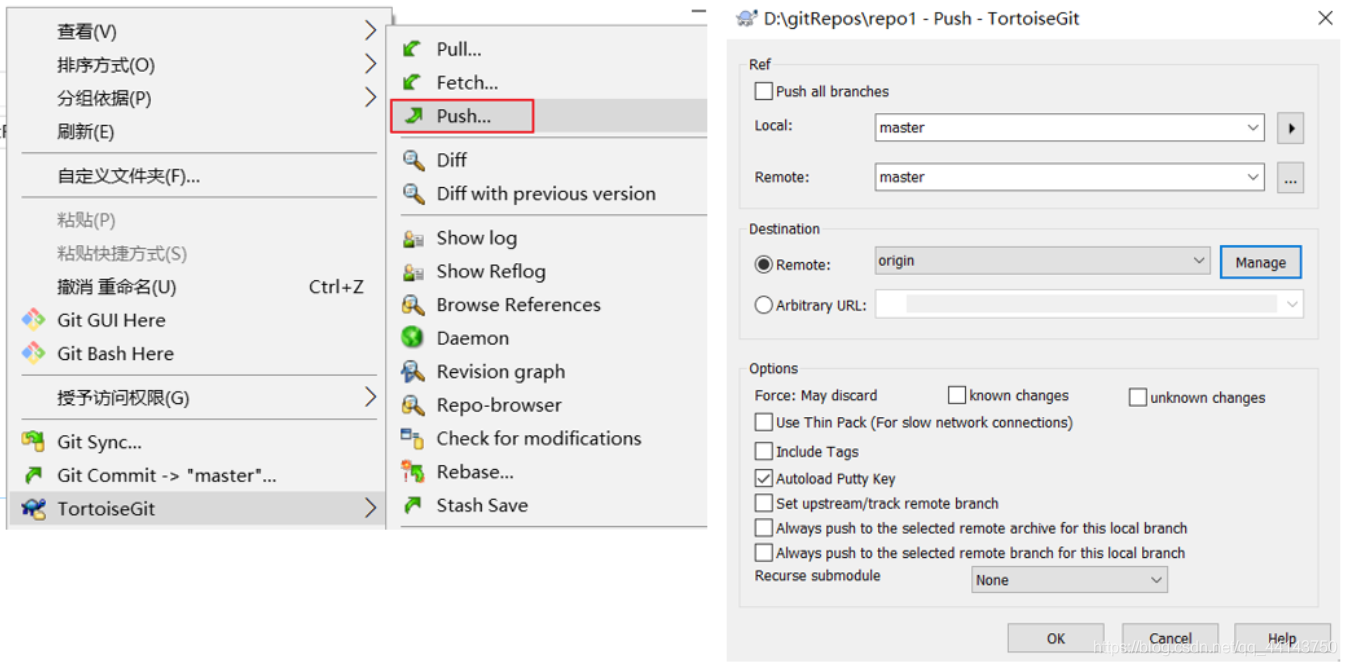This screenshot has height=666, width=1347.
Task: Expand the 排序方式(O) submenu
Action: tap(370, 64)
